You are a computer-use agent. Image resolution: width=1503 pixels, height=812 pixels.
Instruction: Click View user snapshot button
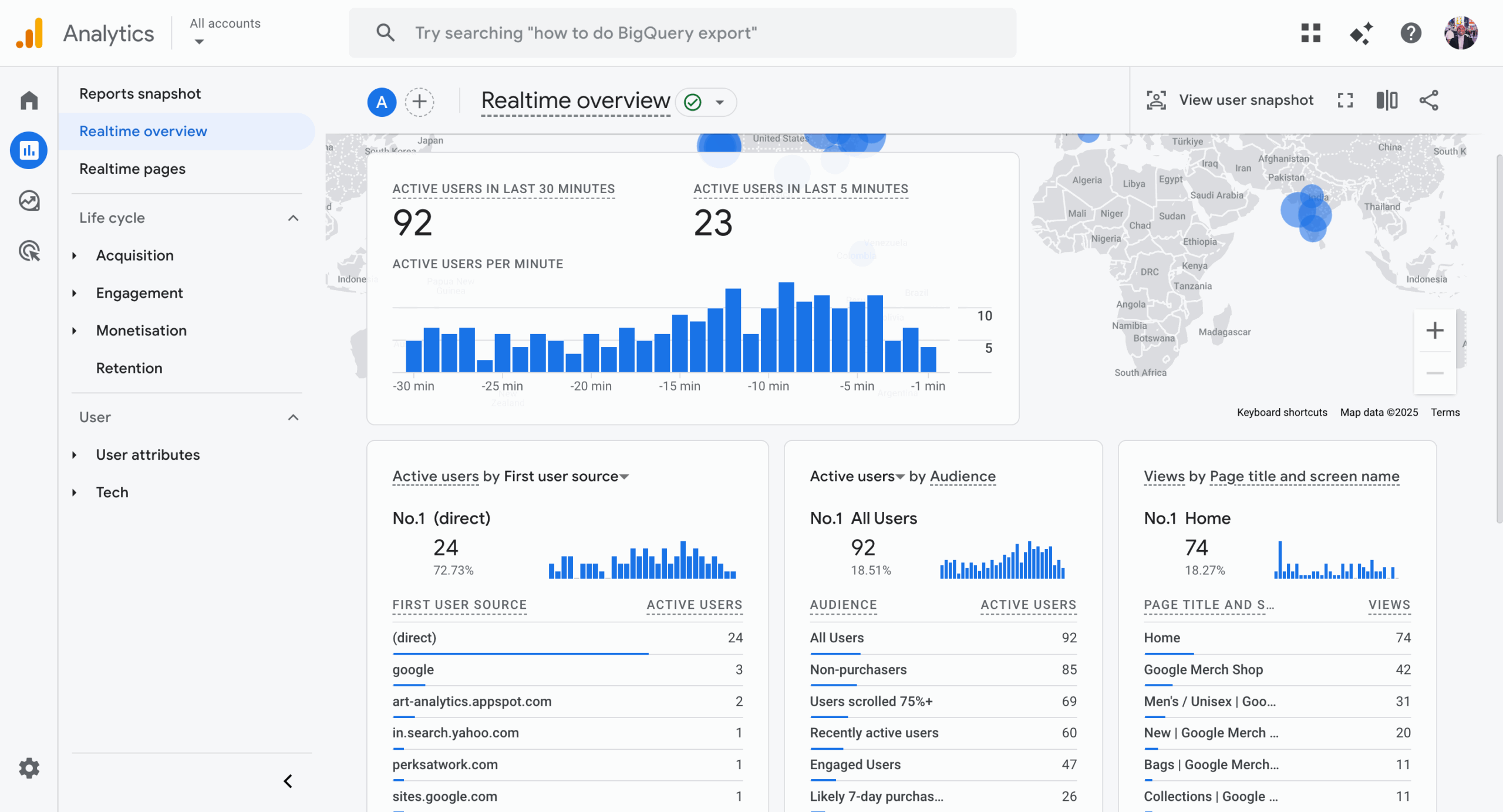point(1229,100)
